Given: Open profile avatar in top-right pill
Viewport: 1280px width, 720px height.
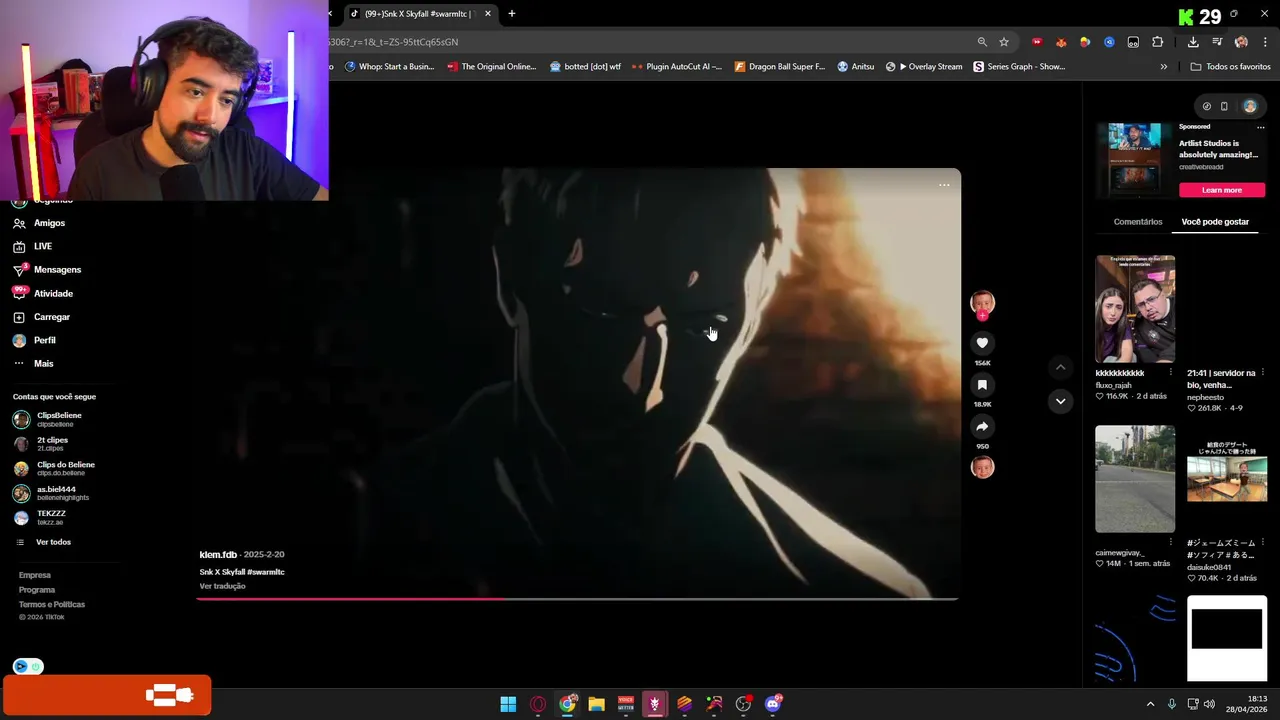Looking at the screenshot, I should click(x=1250, y=106).
